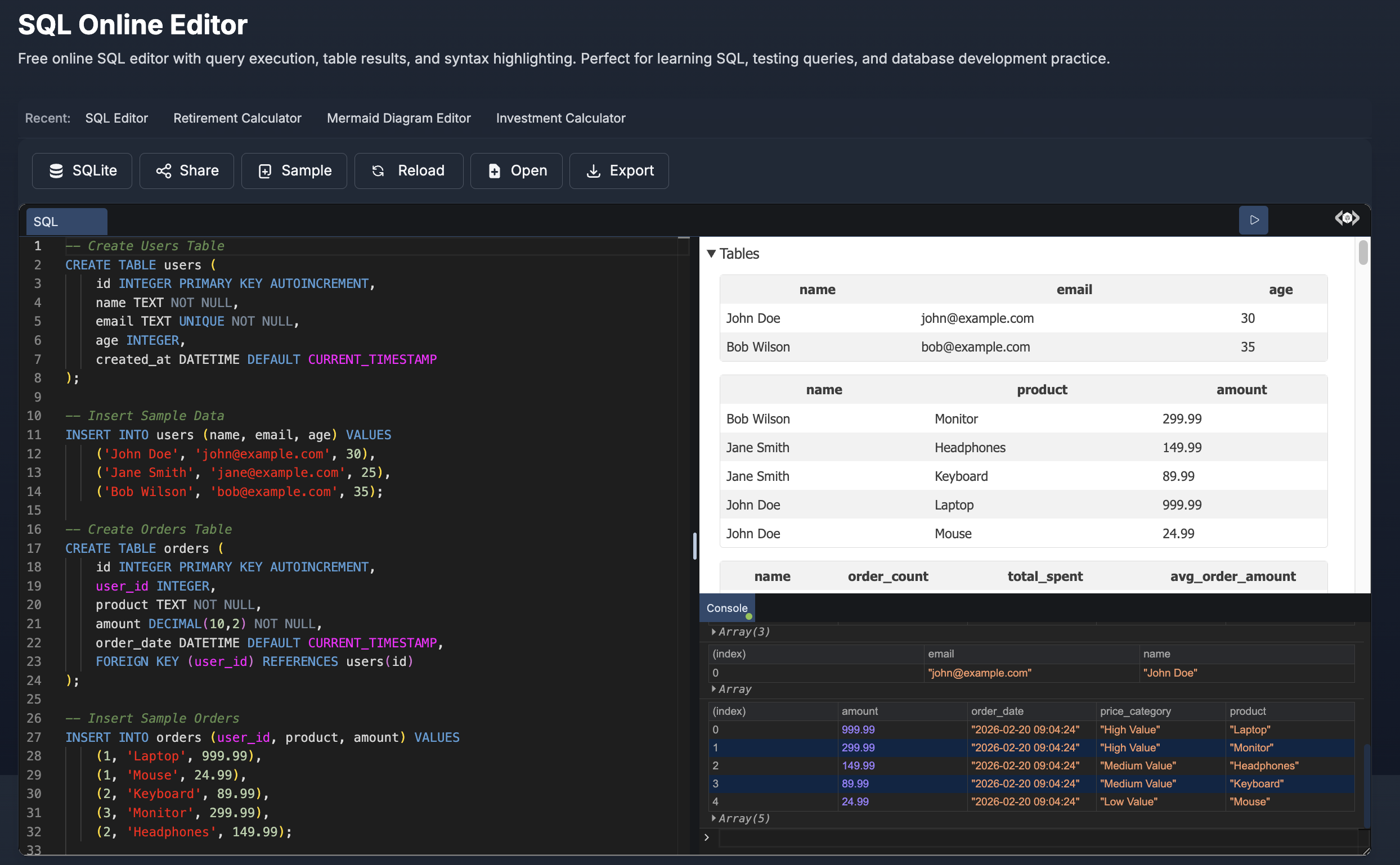Open the Retirement Calculator recent link

pyautogui.click(x=237, y=118)
